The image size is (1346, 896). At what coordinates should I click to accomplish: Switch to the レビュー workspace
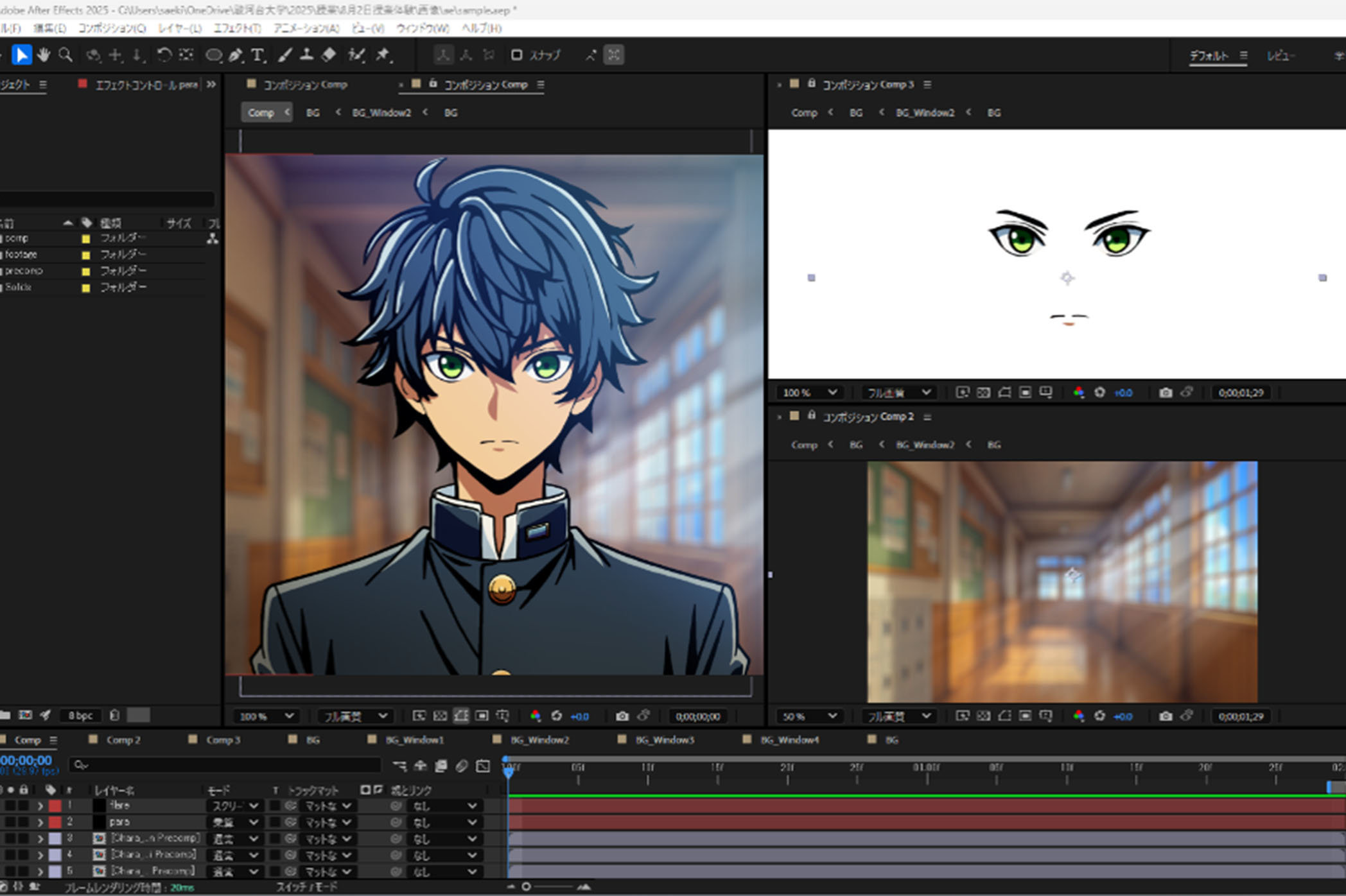pyautogui.click(x=1280, y=56)
